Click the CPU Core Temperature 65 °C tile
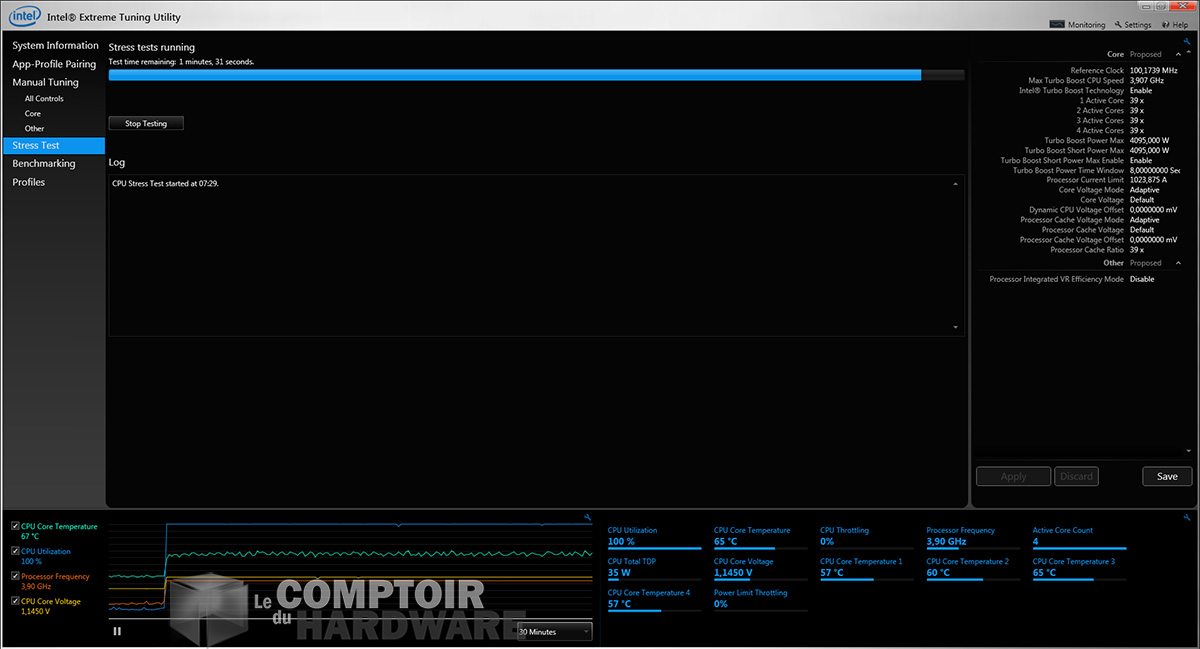Screen dimensions: 1200x649 point(761,537)
